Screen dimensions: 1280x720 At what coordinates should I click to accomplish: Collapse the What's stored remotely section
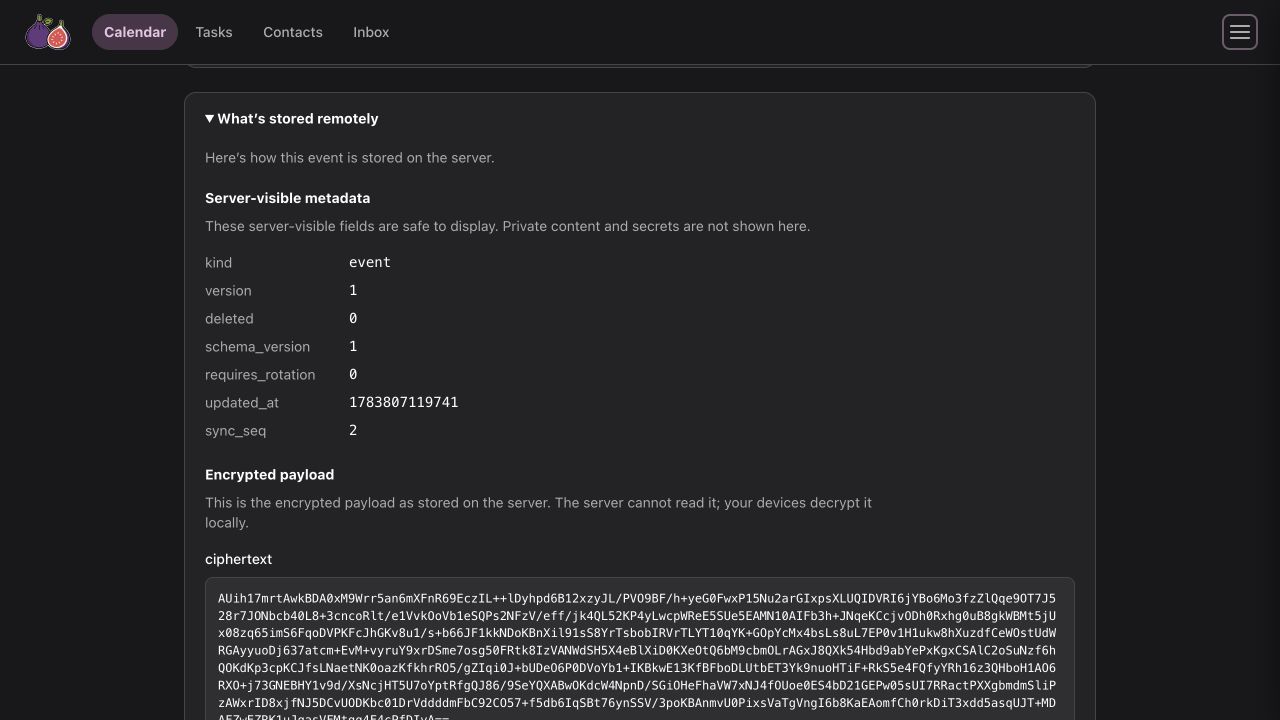click(292, 119)
